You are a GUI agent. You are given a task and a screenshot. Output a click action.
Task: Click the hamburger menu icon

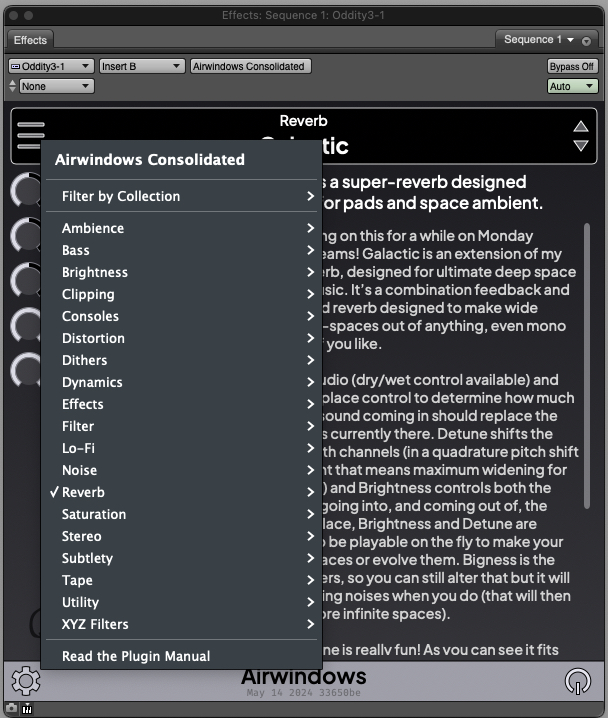31,135
